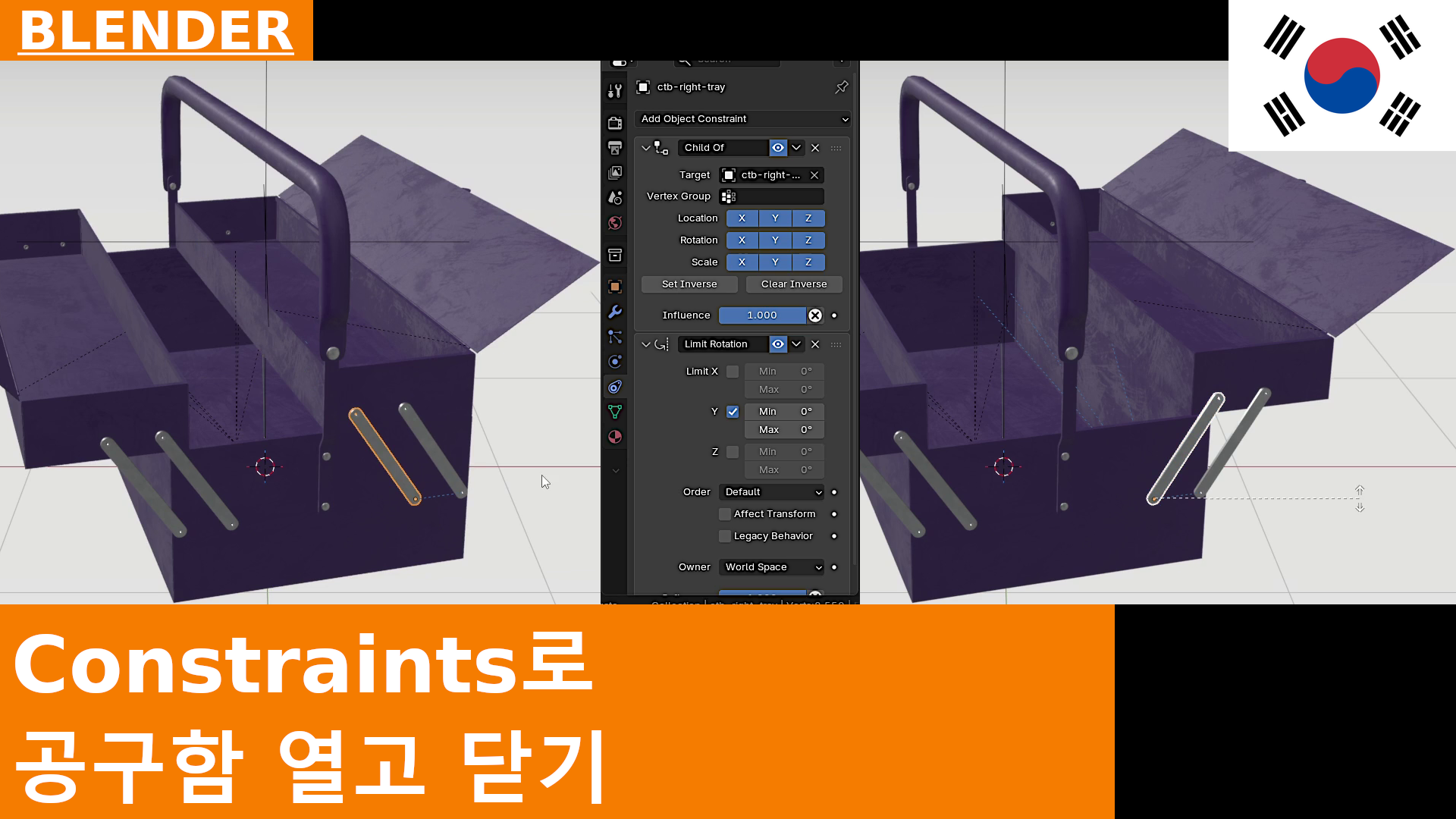Click the Set Inverse button
This screenshot has height=819, width=1456.
pos(689,284)
